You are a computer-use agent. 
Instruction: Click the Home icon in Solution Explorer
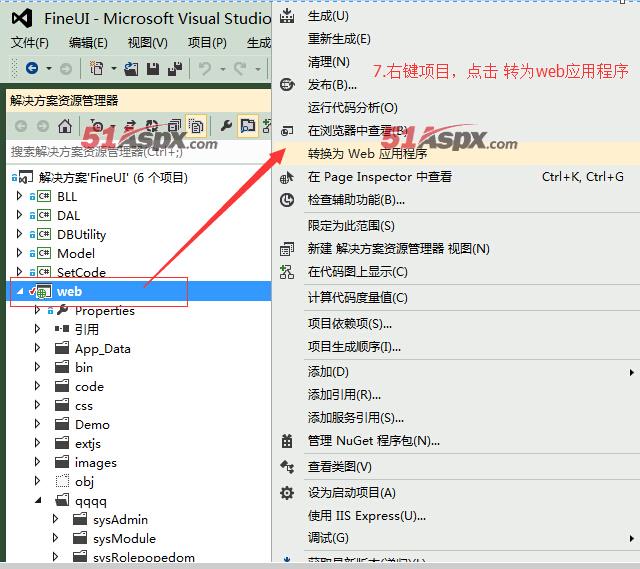click(65, 126)
